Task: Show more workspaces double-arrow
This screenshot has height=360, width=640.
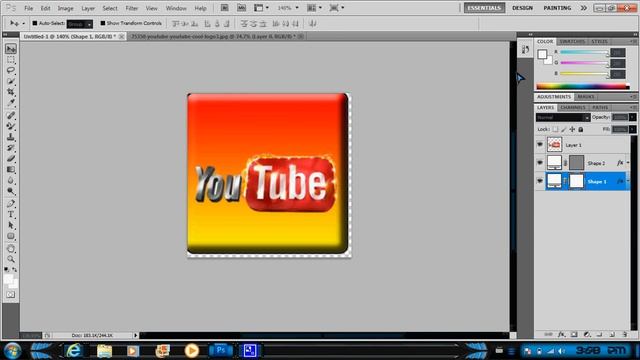Action: [584, 8]
